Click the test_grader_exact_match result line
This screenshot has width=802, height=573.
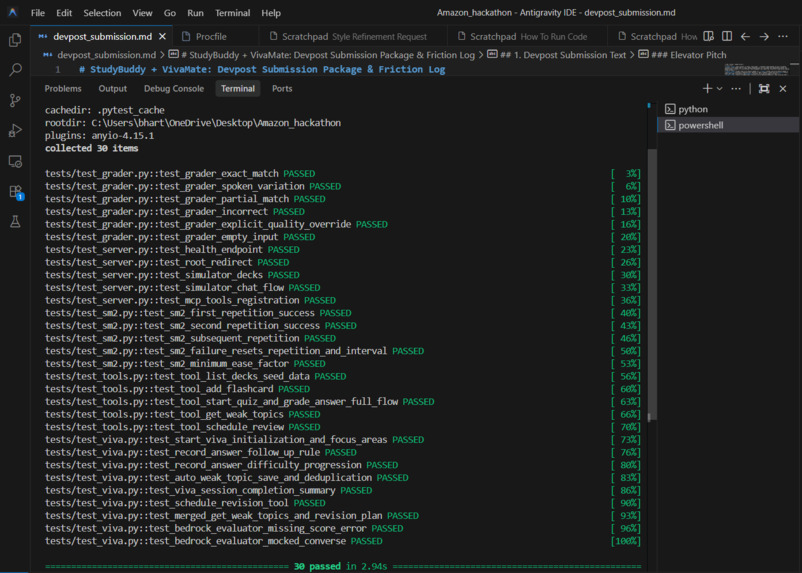pos(180,173)
